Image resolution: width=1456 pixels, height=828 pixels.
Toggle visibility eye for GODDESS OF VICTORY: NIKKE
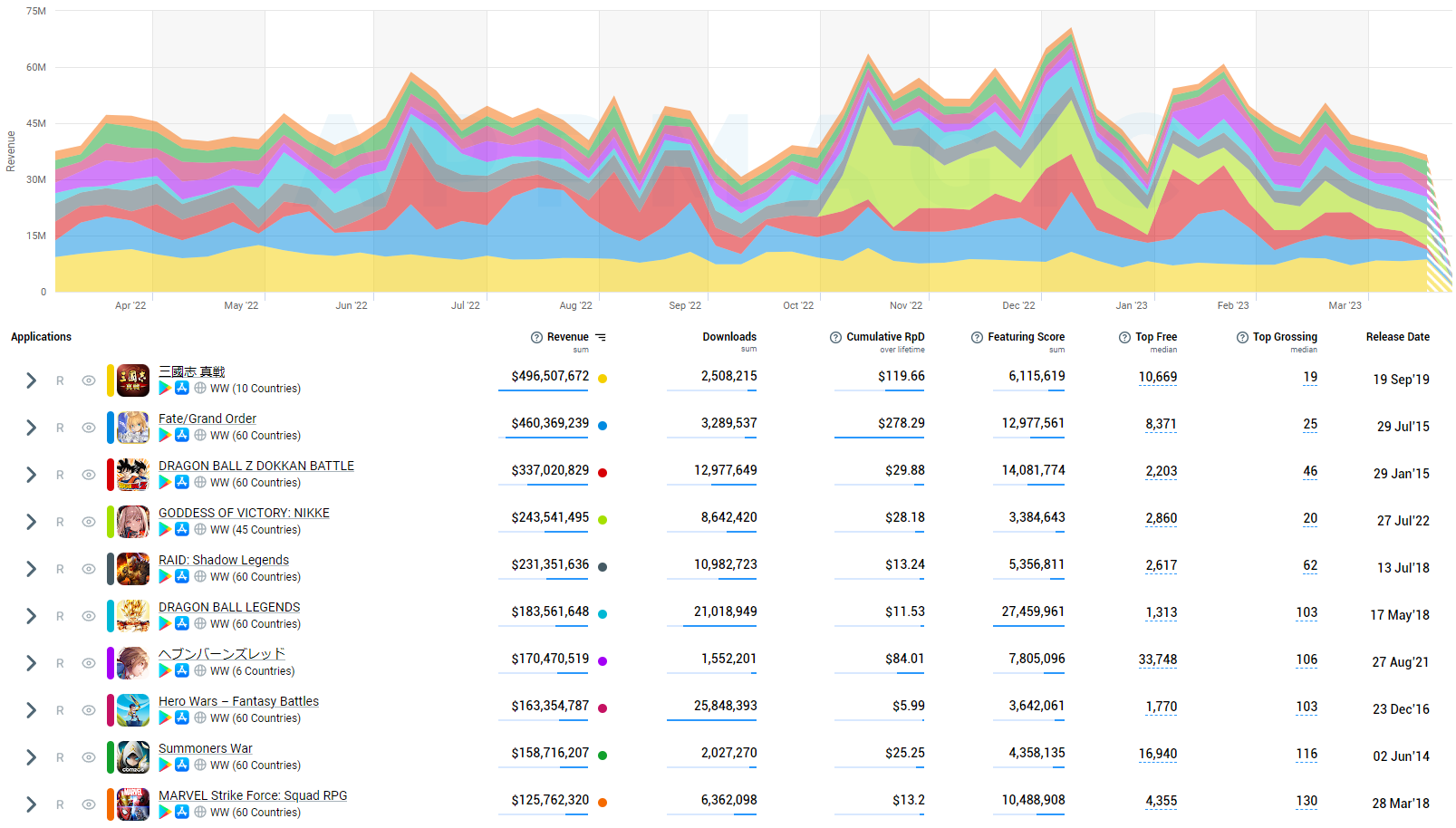pos(89,522)
